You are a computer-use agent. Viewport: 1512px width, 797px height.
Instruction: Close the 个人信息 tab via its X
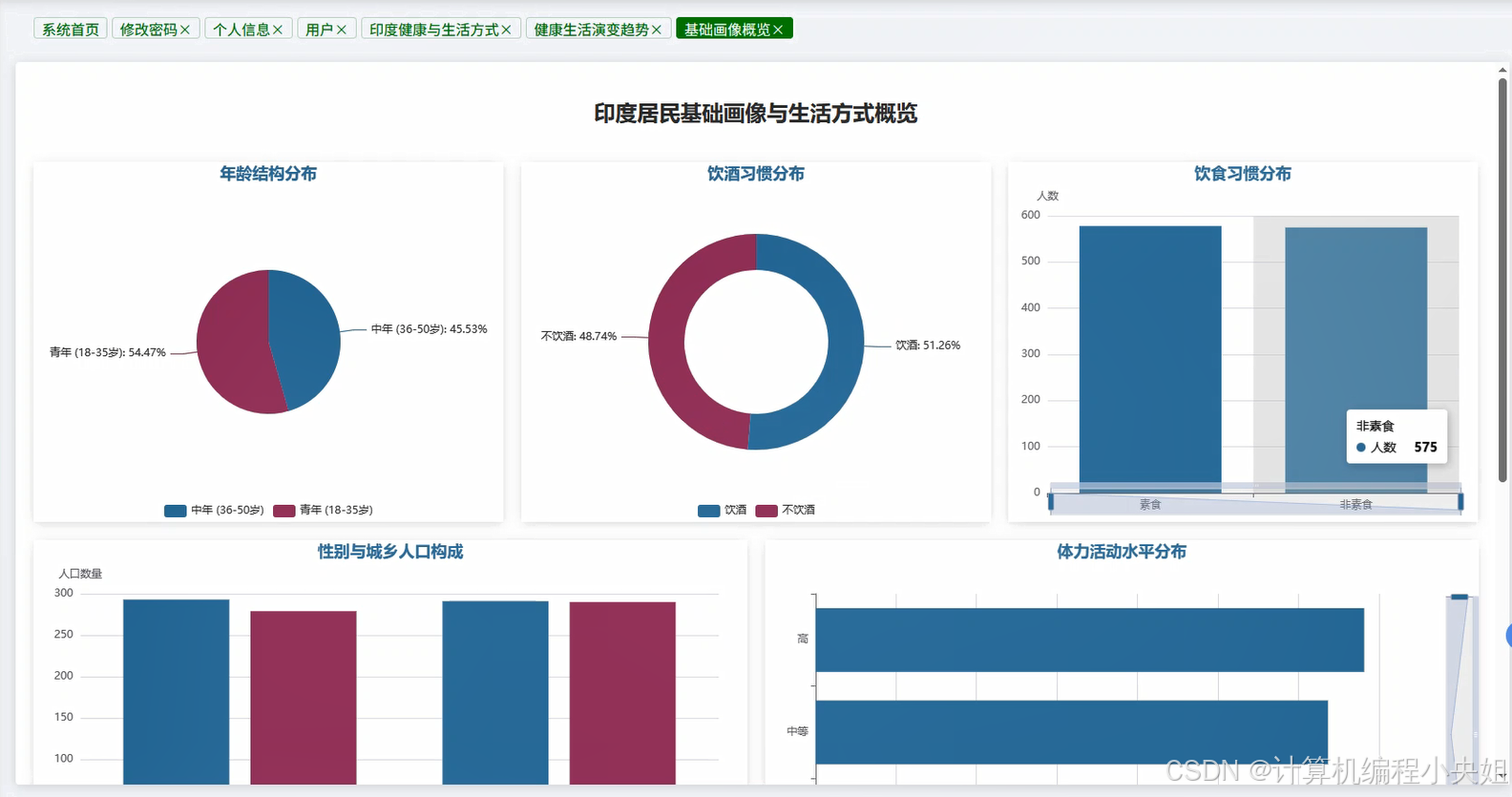(278, 30)
